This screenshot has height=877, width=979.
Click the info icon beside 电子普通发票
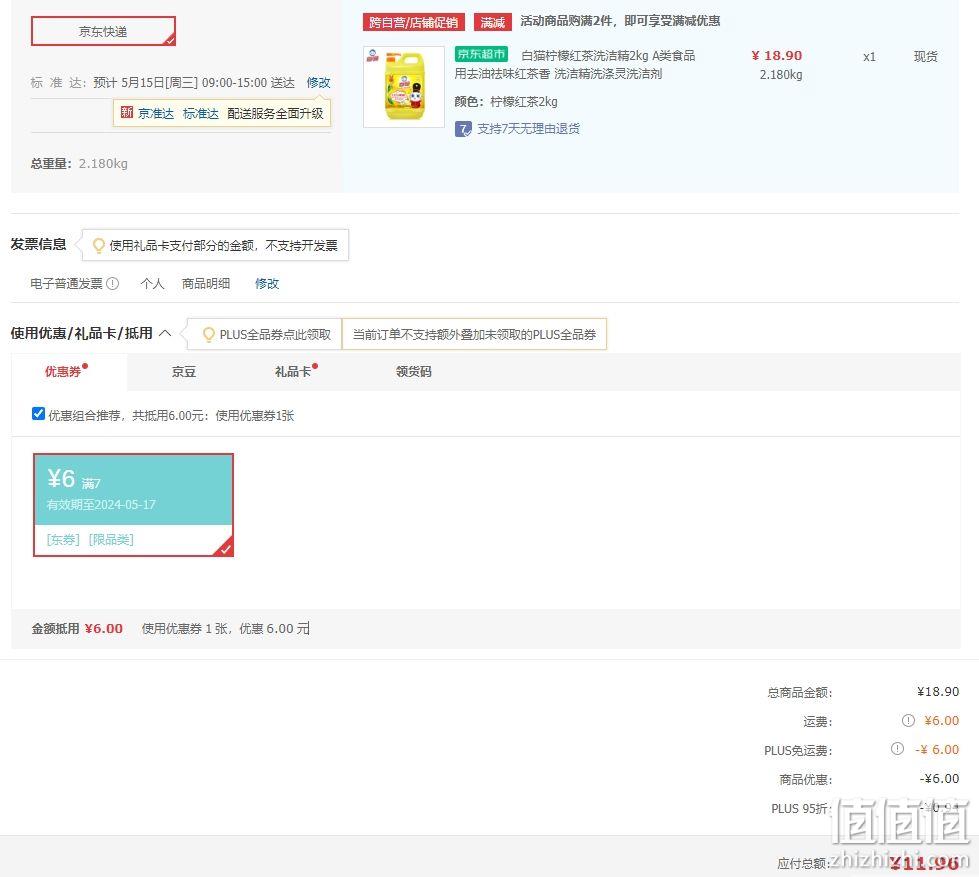[112, 283]
